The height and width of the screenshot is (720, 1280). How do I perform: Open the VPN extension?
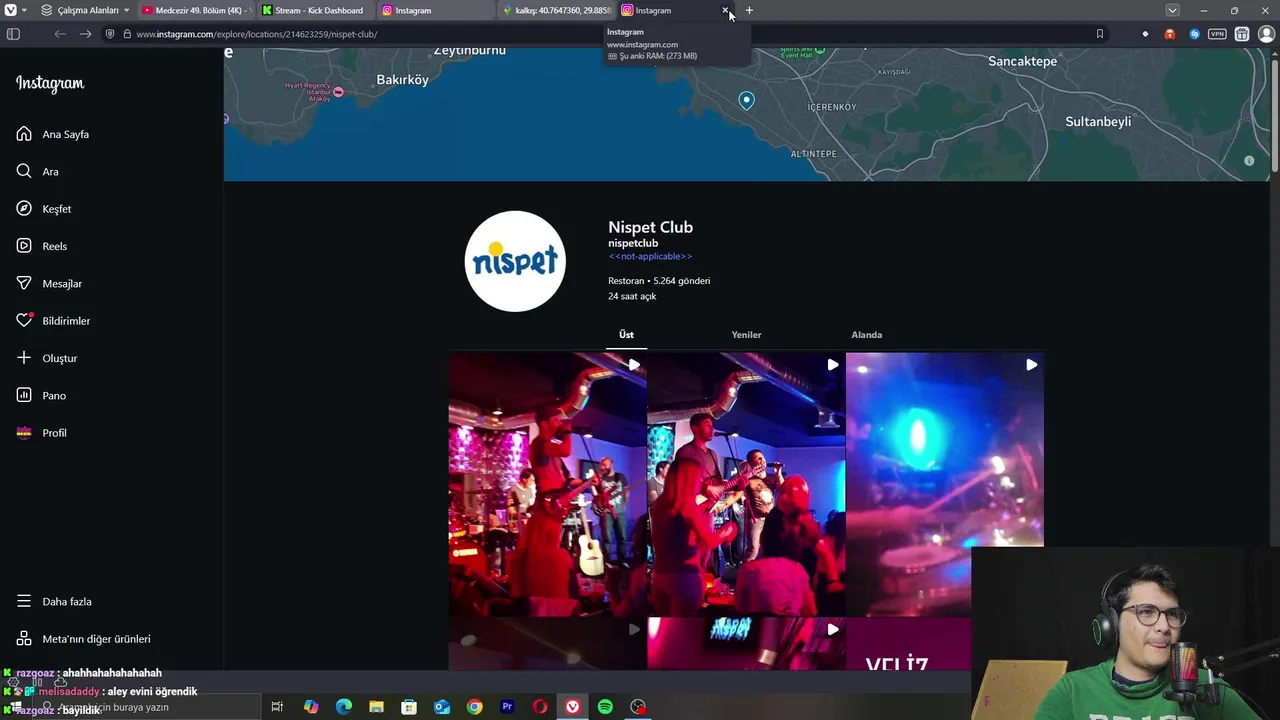click(x=1217, y=34)
